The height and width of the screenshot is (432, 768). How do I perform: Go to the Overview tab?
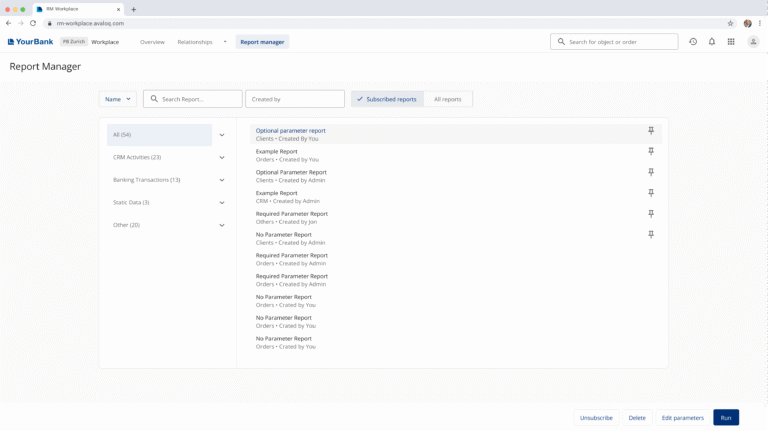pyautogui.click(x=152, y=42)
